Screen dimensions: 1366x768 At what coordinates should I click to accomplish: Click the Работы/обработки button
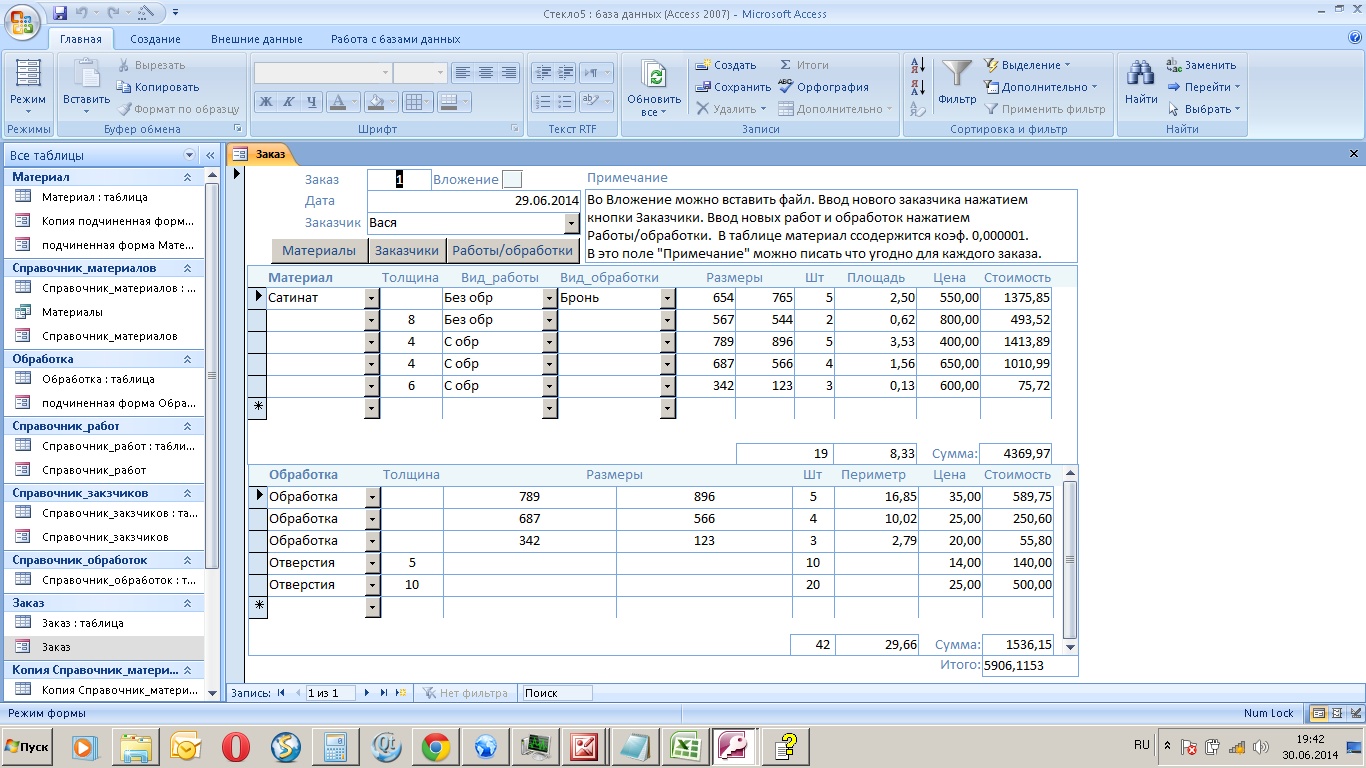(x=513, y=251)
